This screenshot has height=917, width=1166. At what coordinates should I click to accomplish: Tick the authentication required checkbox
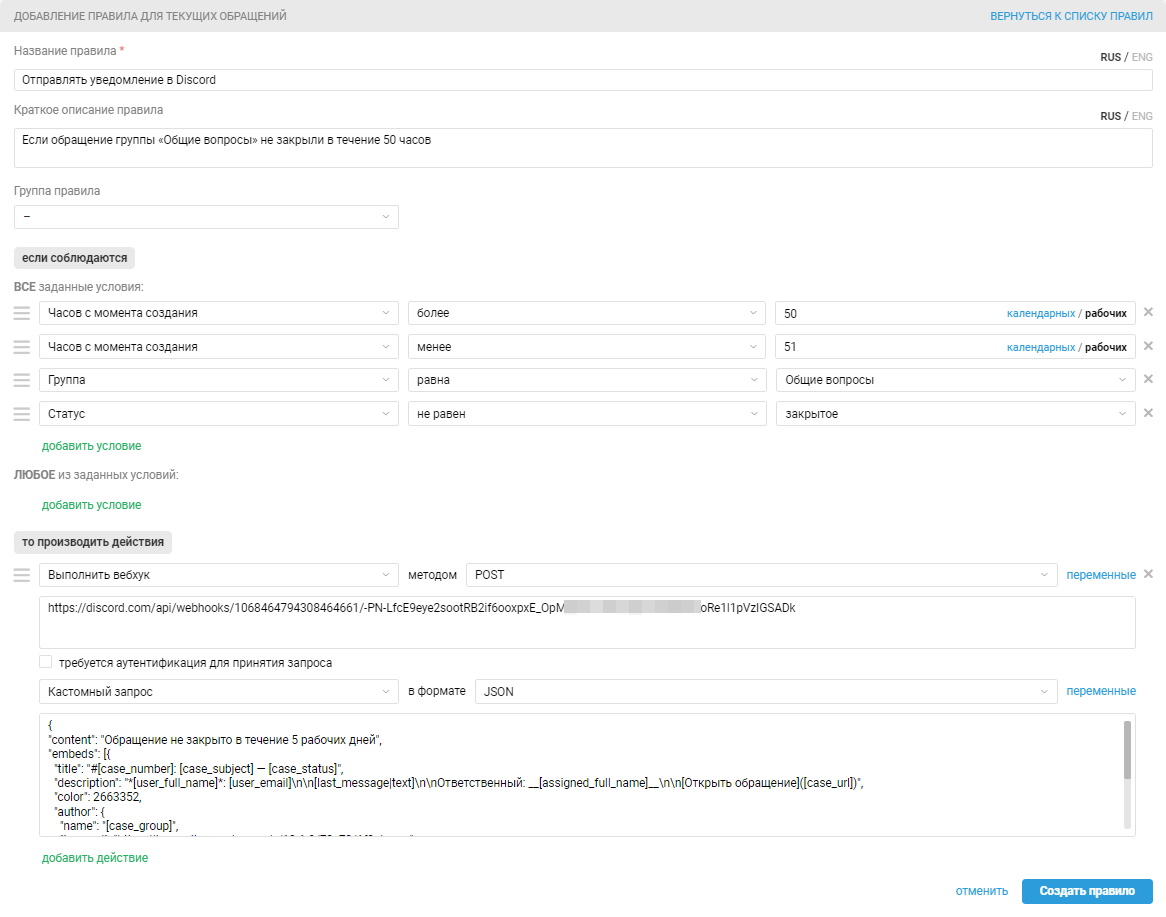coord(46,662)
